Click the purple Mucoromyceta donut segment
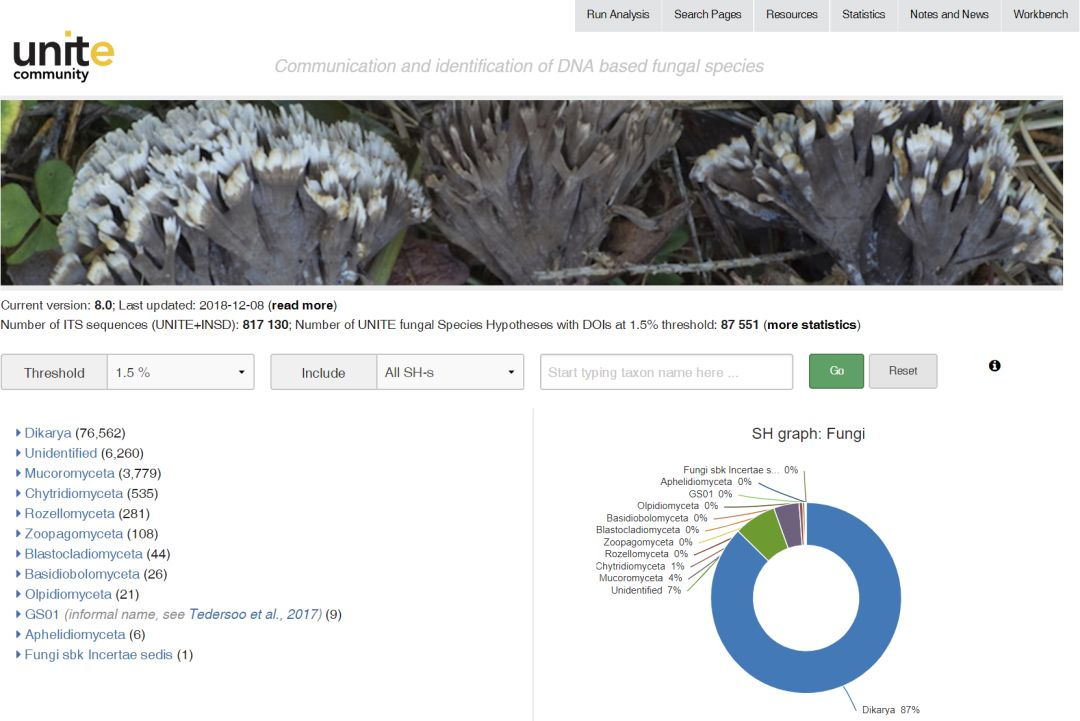1080x721 pixels. [x=789, y=525]
